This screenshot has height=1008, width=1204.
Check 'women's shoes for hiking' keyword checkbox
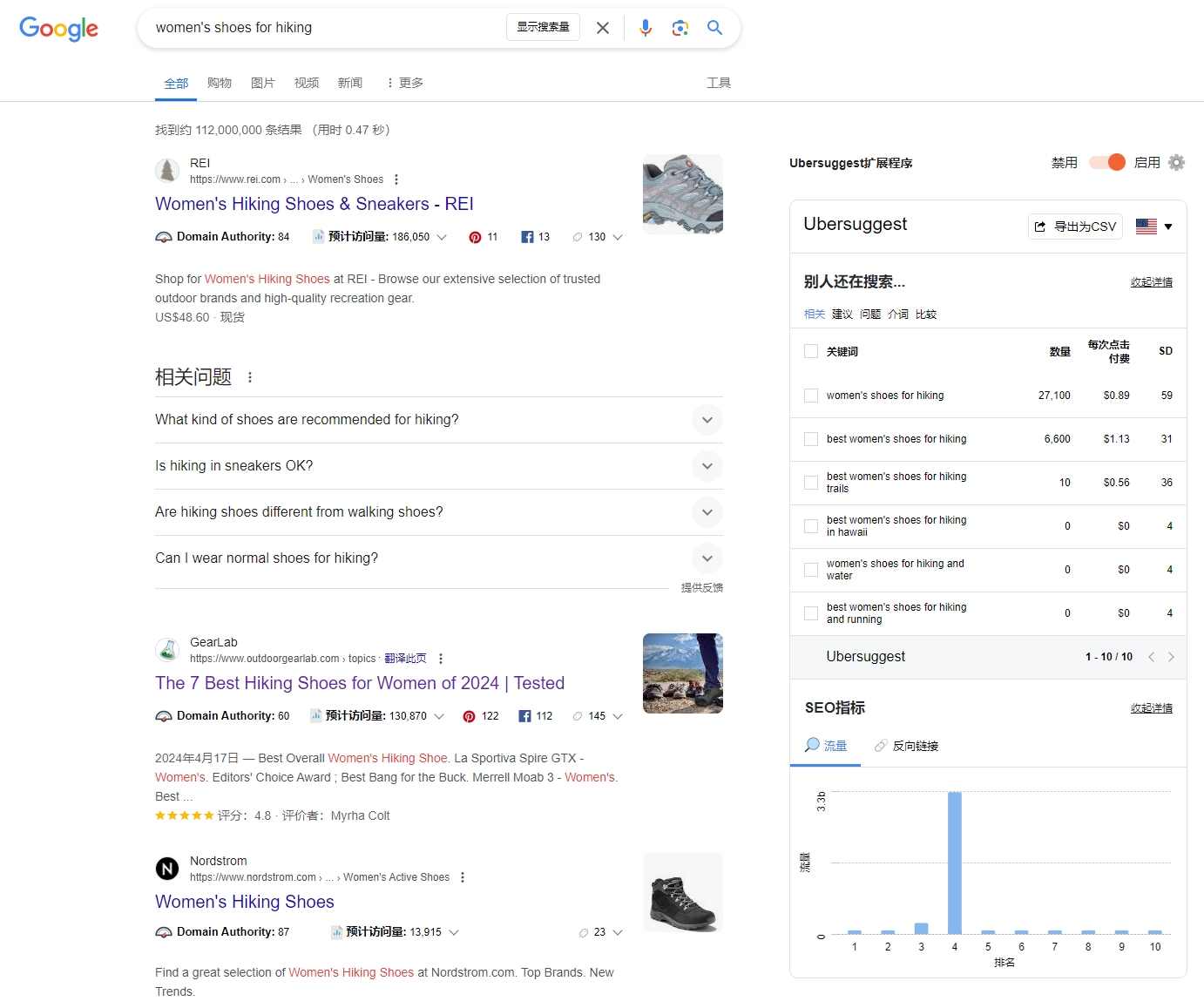click(811, 396)
